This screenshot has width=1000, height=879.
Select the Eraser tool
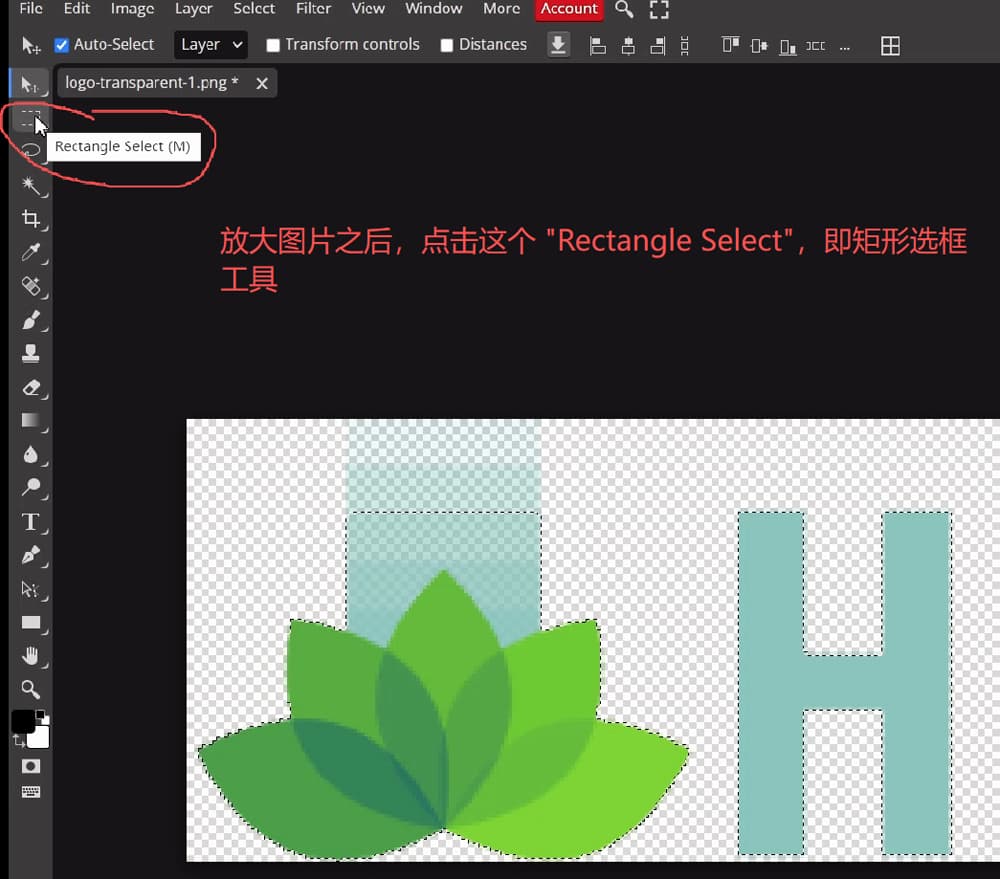tap(30, 387)
